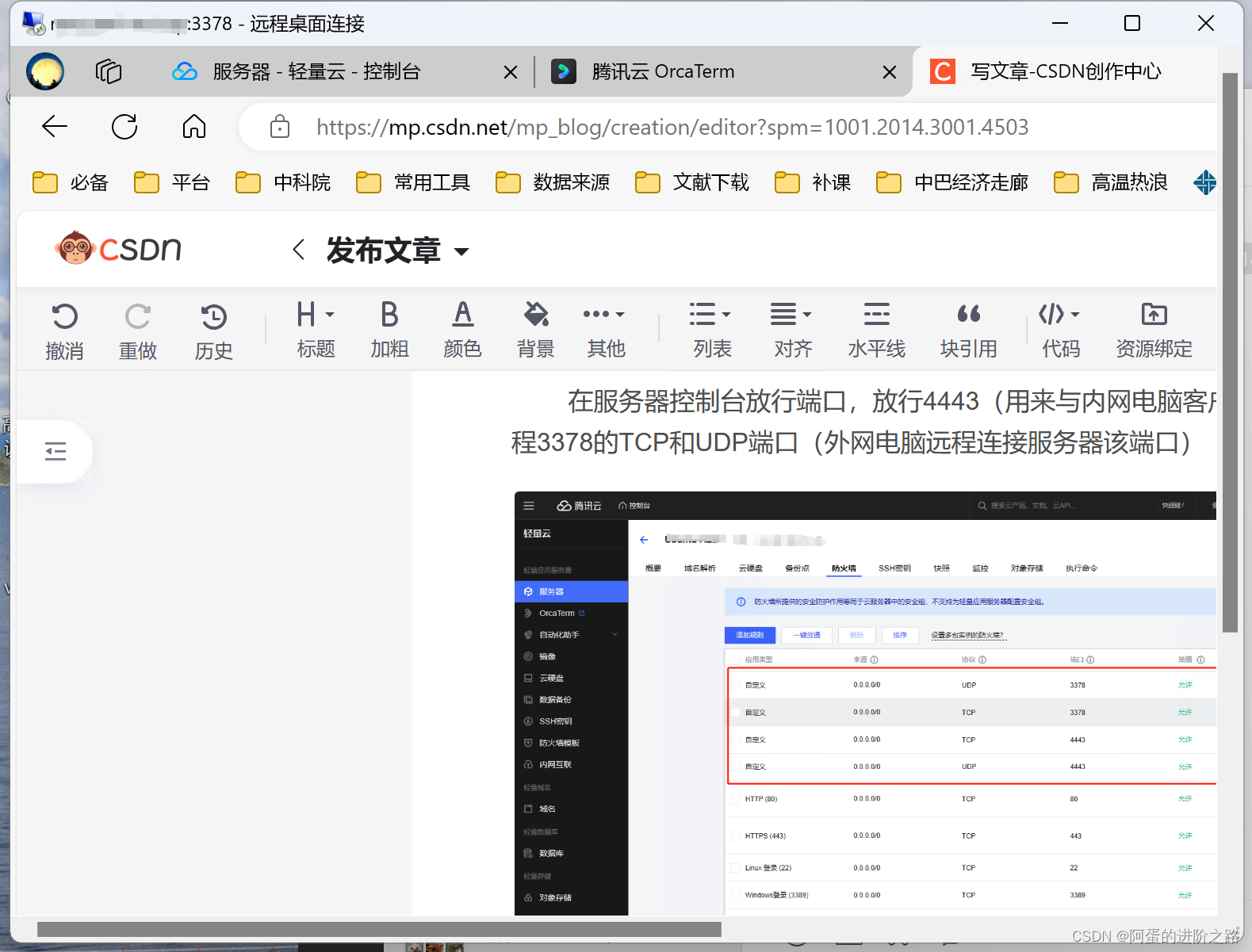Click the horizontal scrollbar at bottom

pos(379,929)
